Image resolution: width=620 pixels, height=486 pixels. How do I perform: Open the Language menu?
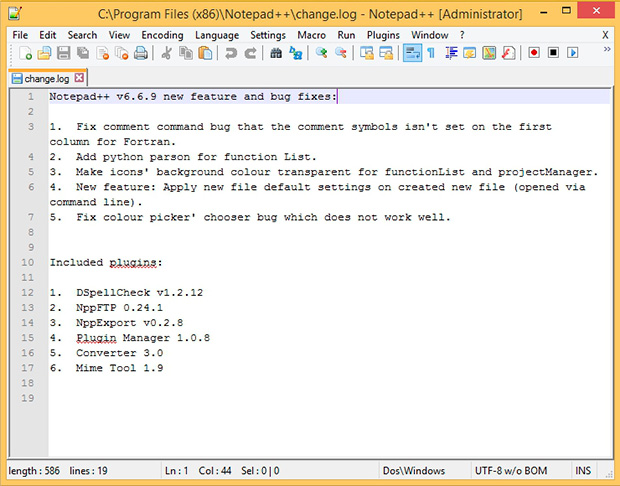pyautogui.click(x=217, y=35)
